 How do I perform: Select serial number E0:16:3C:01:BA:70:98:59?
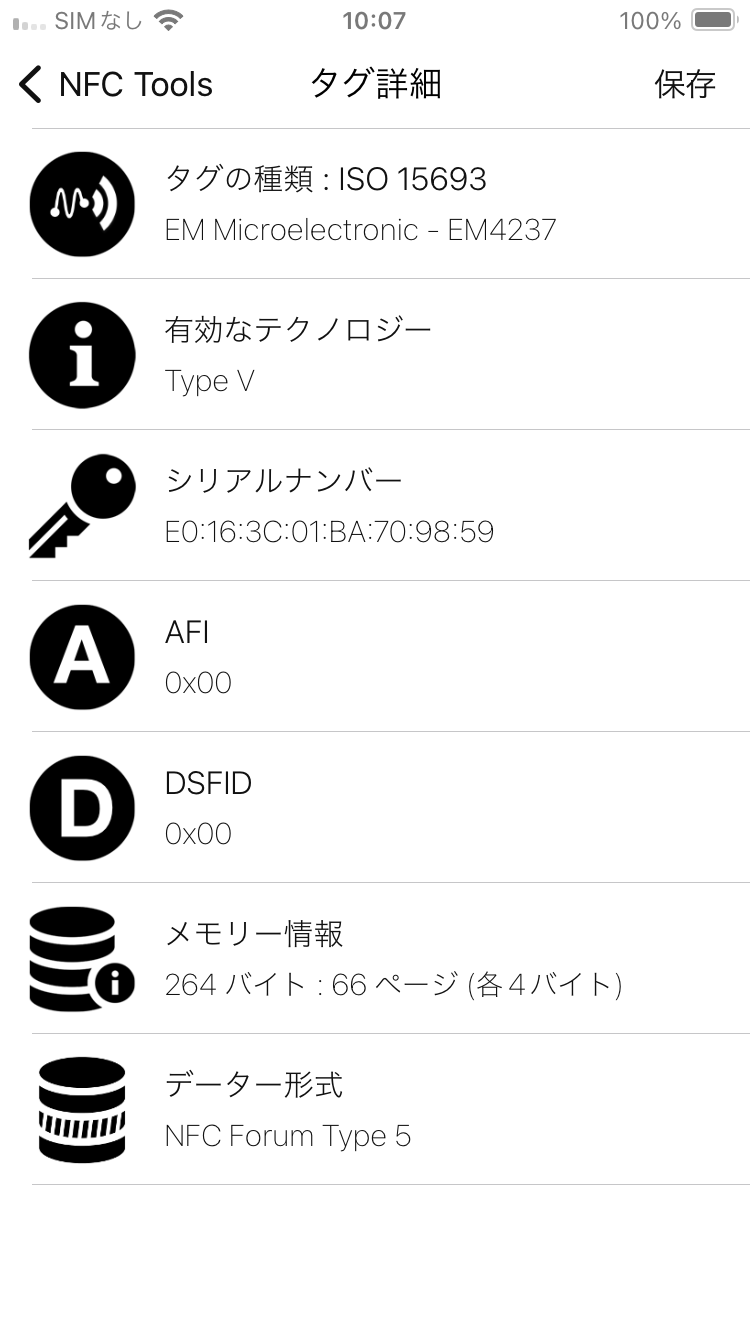(x=329, y=532)
